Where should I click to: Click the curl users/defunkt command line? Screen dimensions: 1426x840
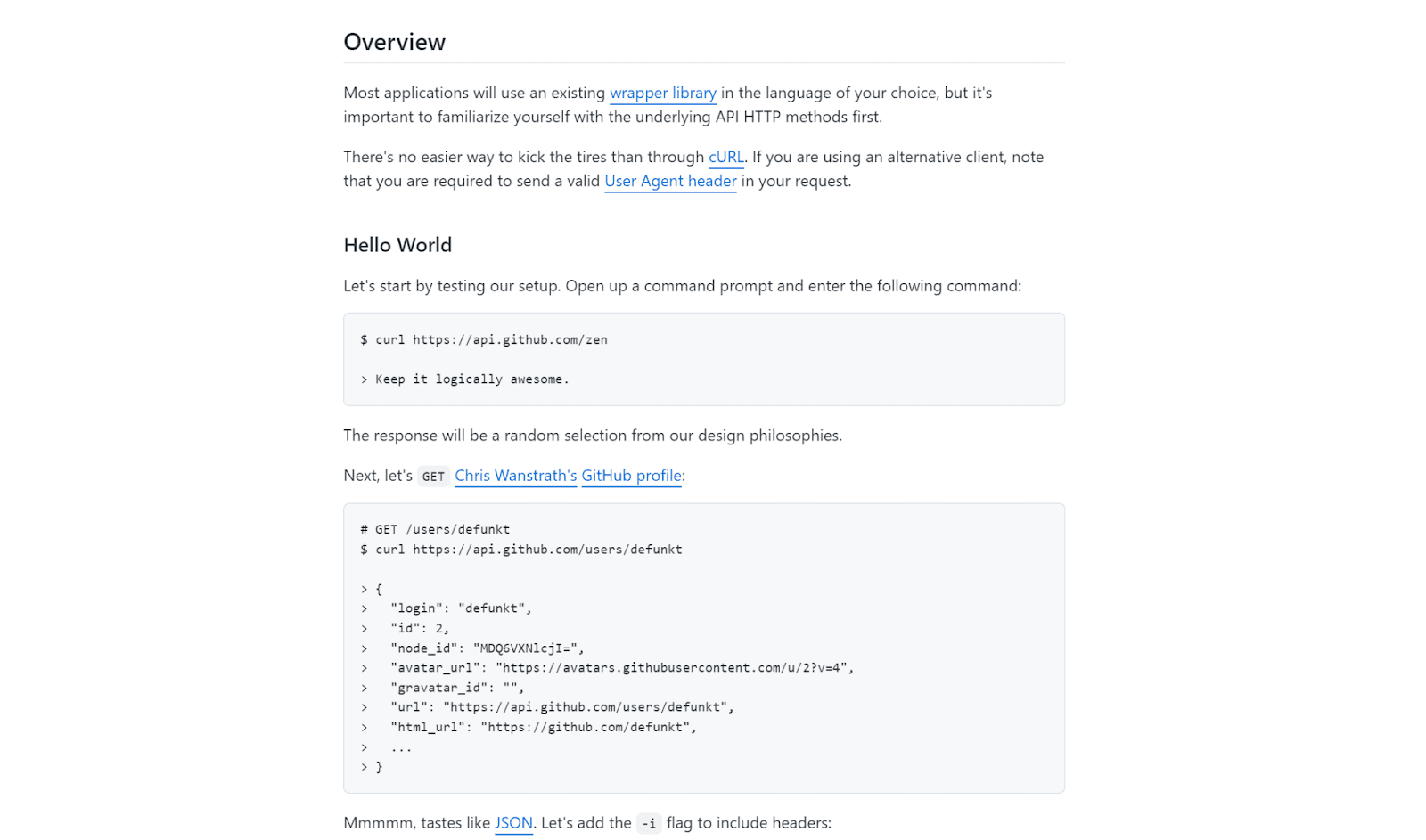click(x=521, y=550)
